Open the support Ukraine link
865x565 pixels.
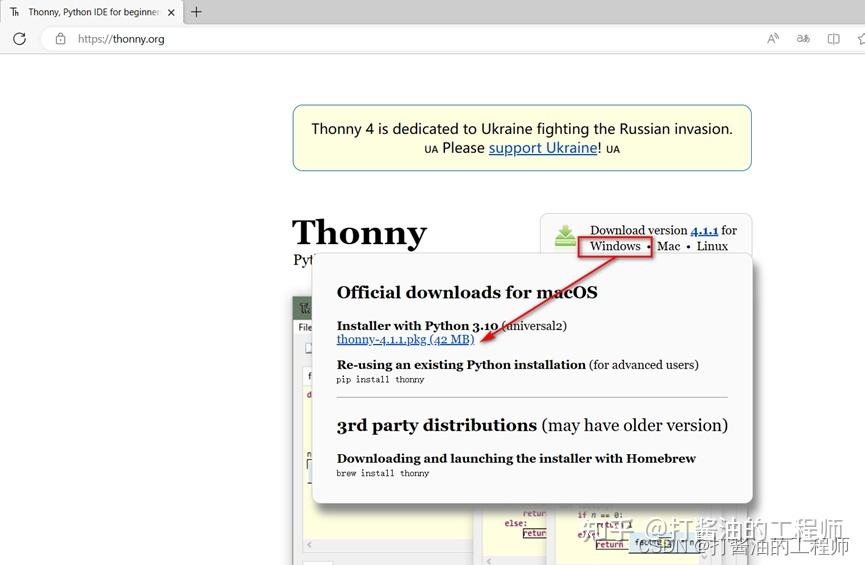click(542, 148)
